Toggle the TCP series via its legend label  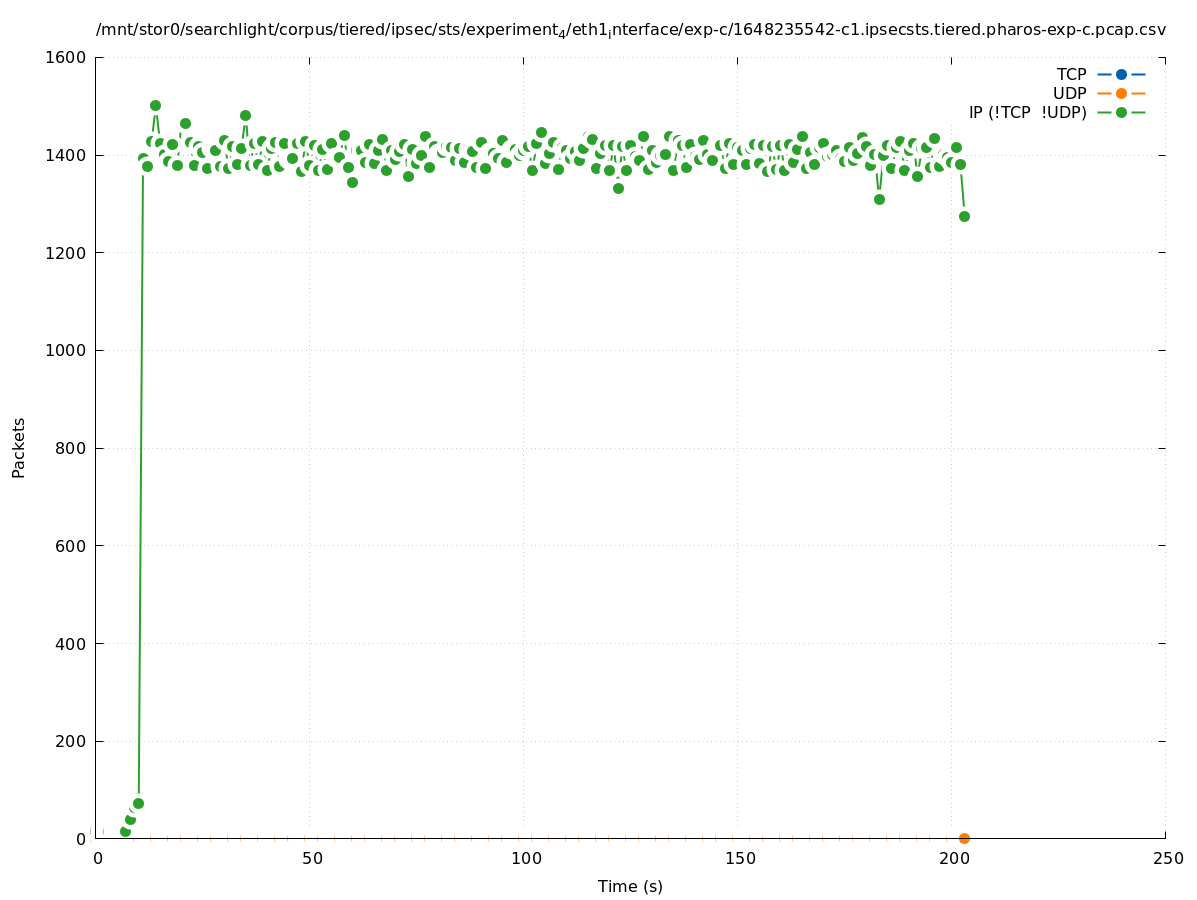tap(1071, 74)
